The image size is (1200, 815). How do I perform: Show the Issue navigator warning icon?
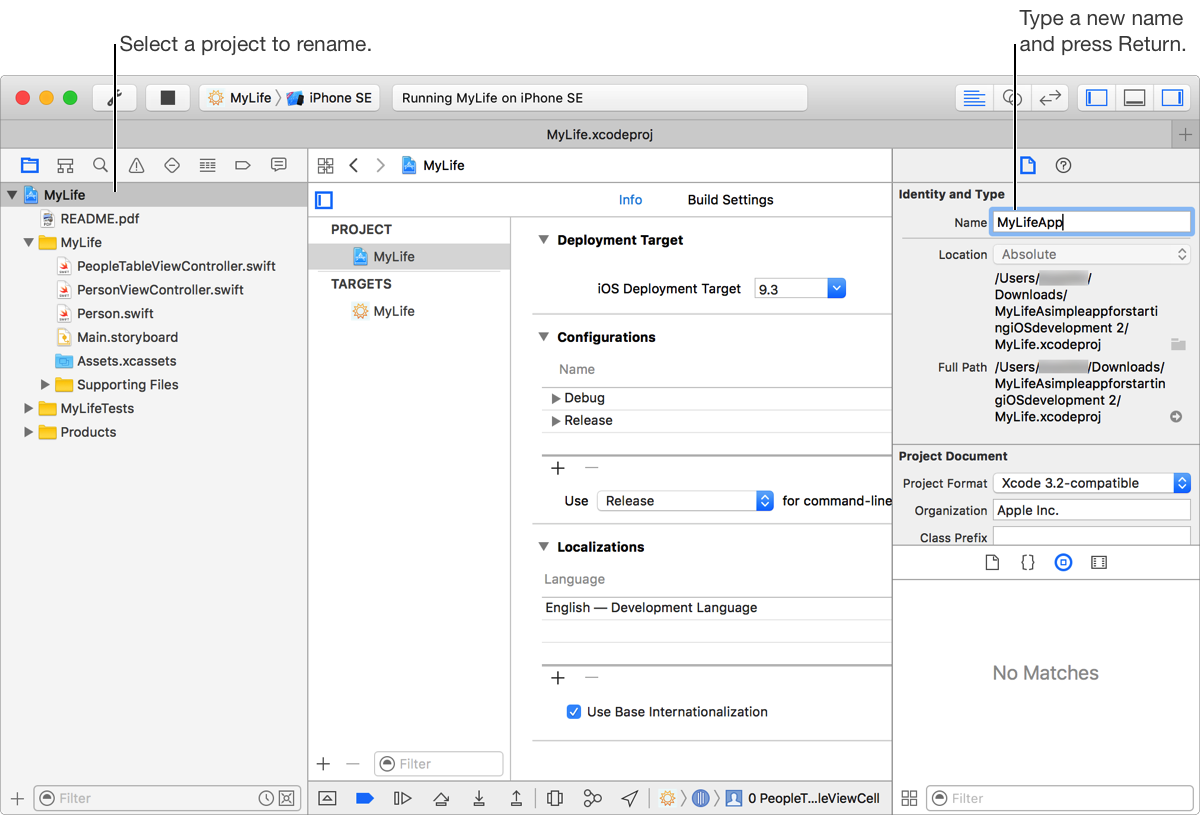tap(137, 165)
